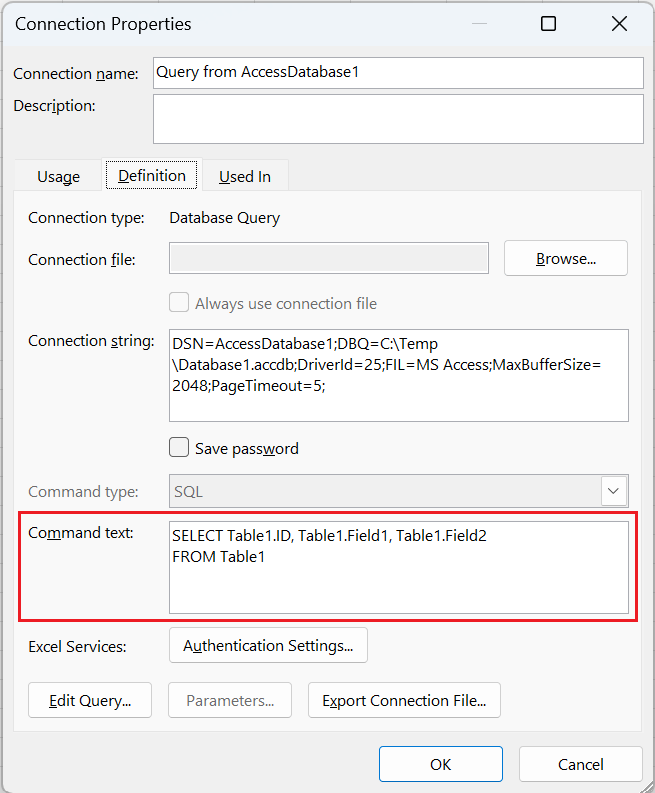Open the Used In tab
This screenshot has width=655, height=793.
tap(245, 177)
